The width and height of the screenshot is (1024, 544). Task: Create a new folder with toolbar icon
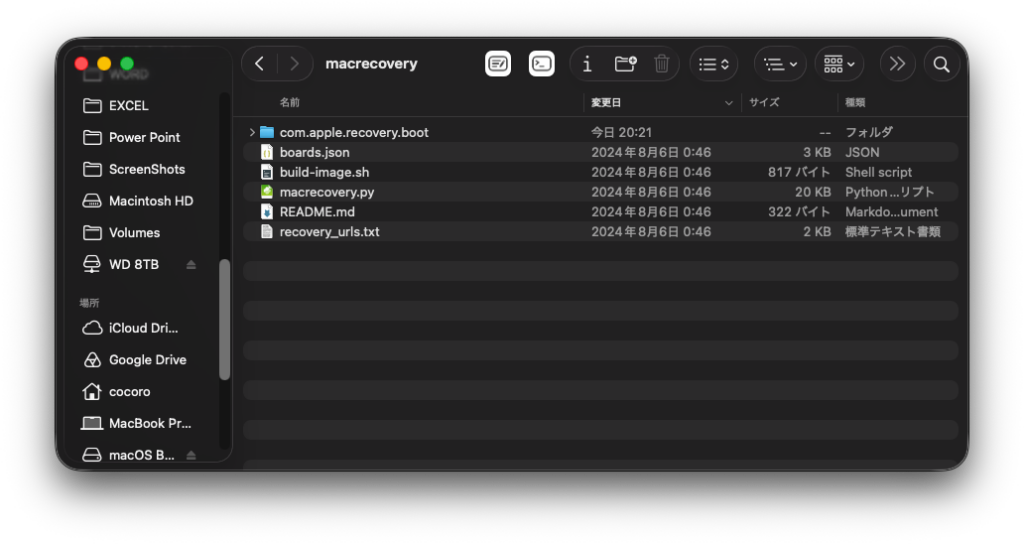[x=625, y=63]
